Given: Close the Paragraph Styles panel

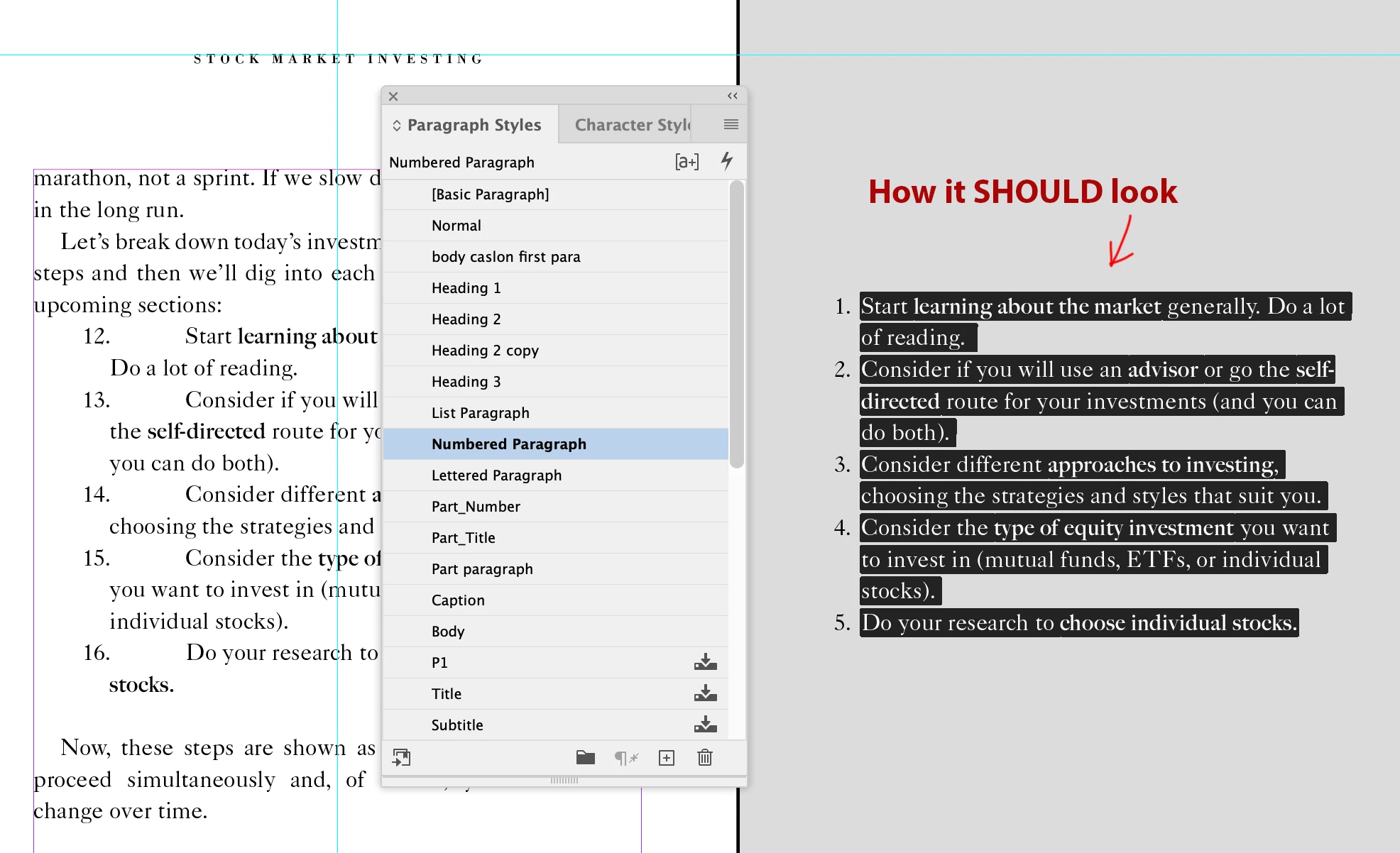Looking at the screenshot, I should 393,96.
